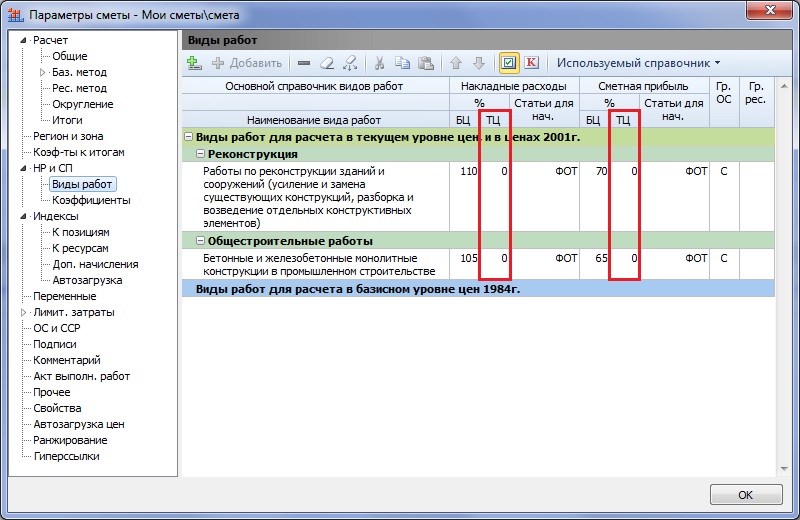
Task: Select Виды работ tree item
Action: 83,184
